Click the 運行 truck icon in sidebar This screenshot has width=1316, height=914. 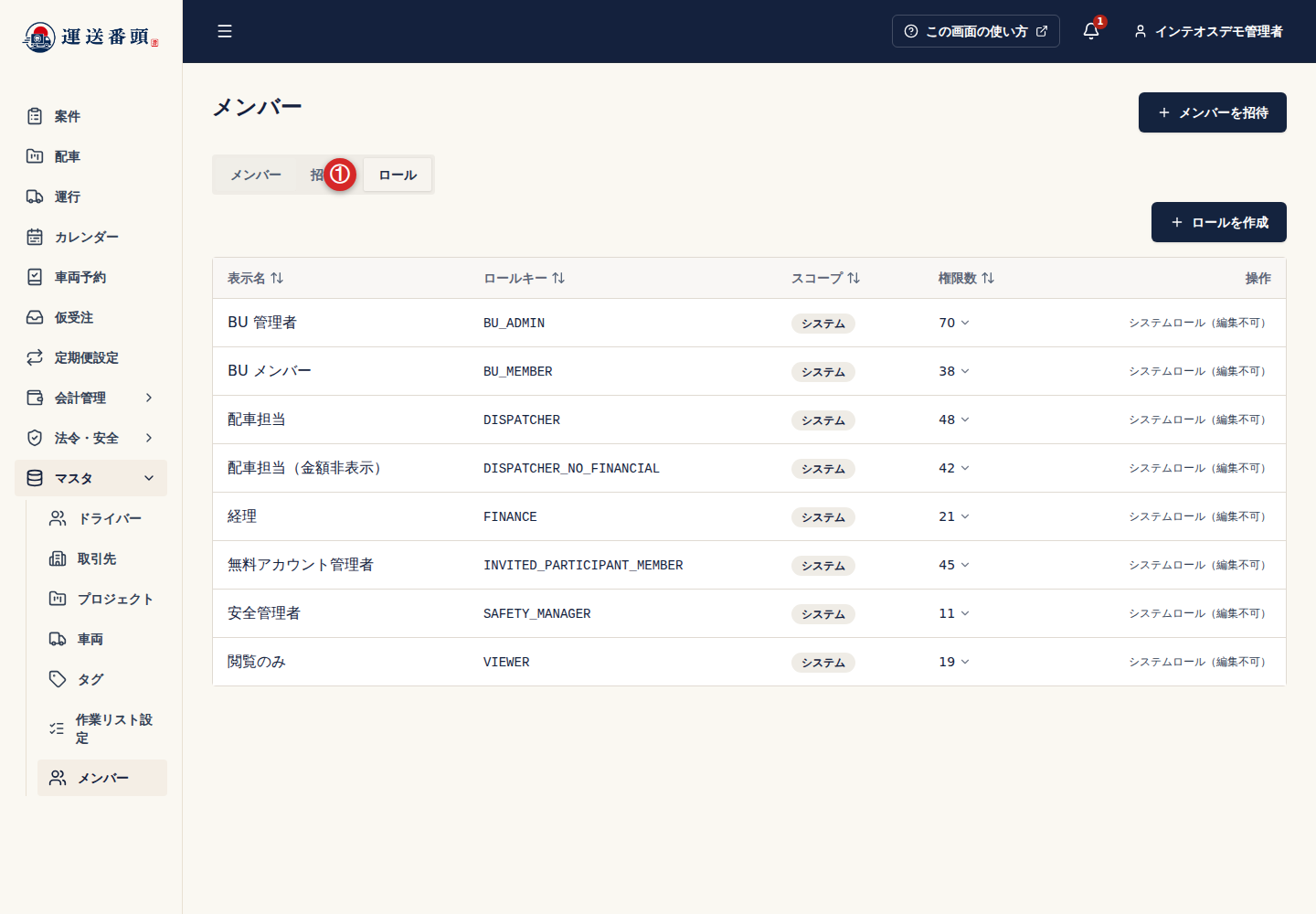click(x=35, y=197)
